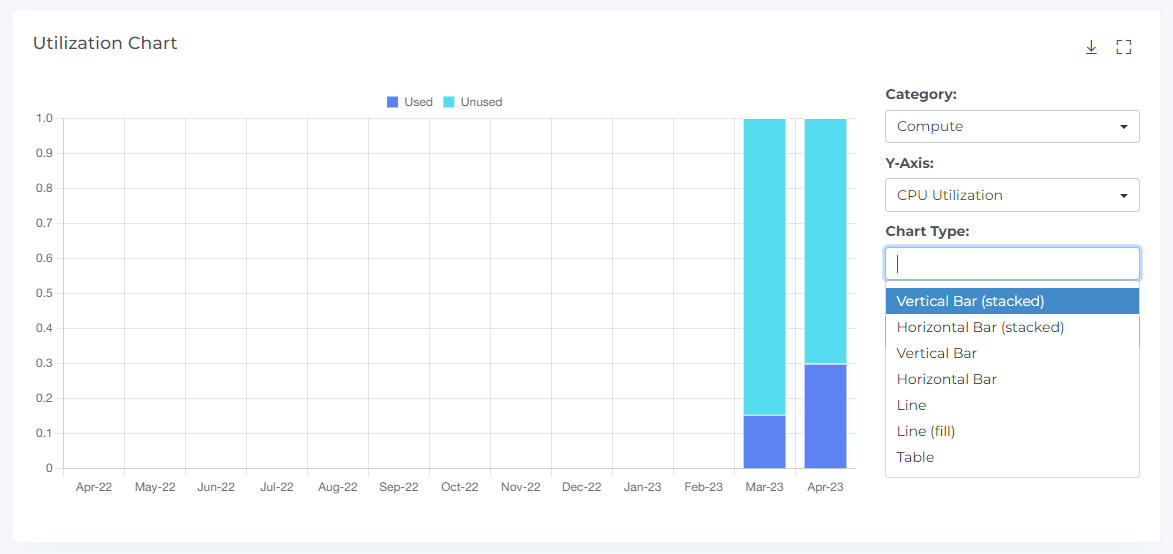Open the Category dropdown showing Compute
The width and height of the screenshot is (1173, 554).
click(1012, 127)
